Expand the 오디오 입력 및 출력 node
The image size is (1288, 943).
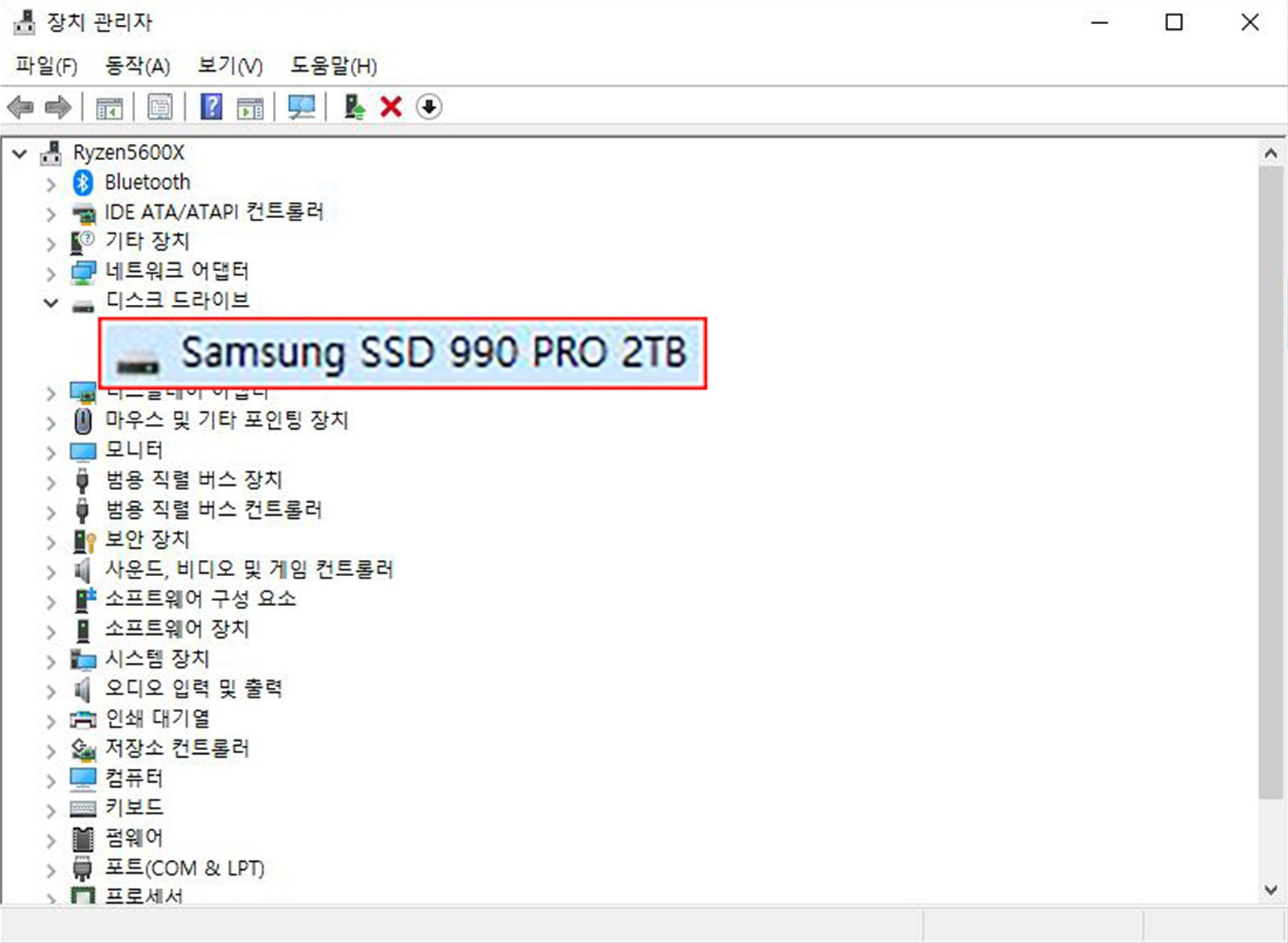point(51,690)
